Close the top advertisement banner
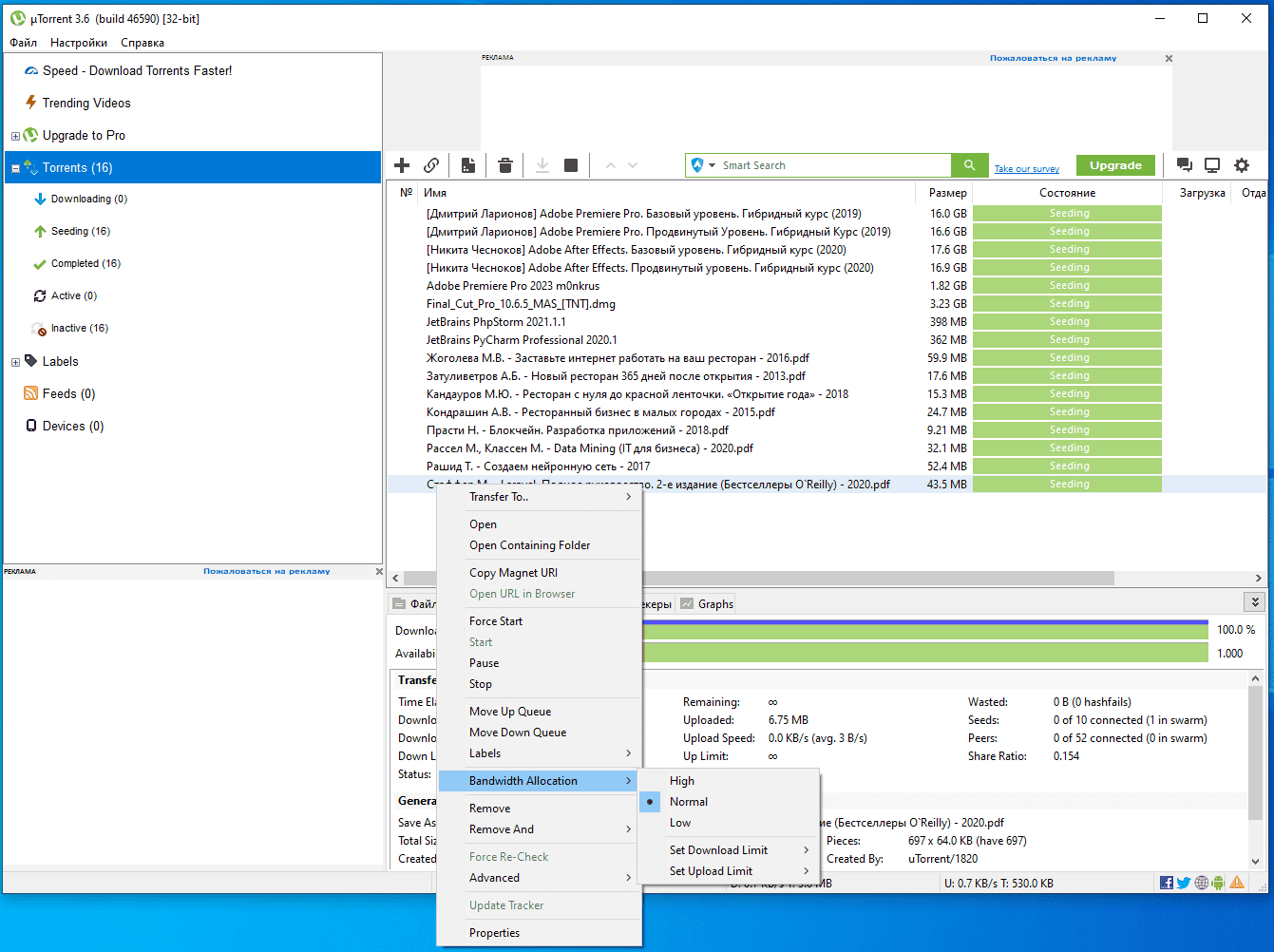1274x952 pixels. point(1169,58)
